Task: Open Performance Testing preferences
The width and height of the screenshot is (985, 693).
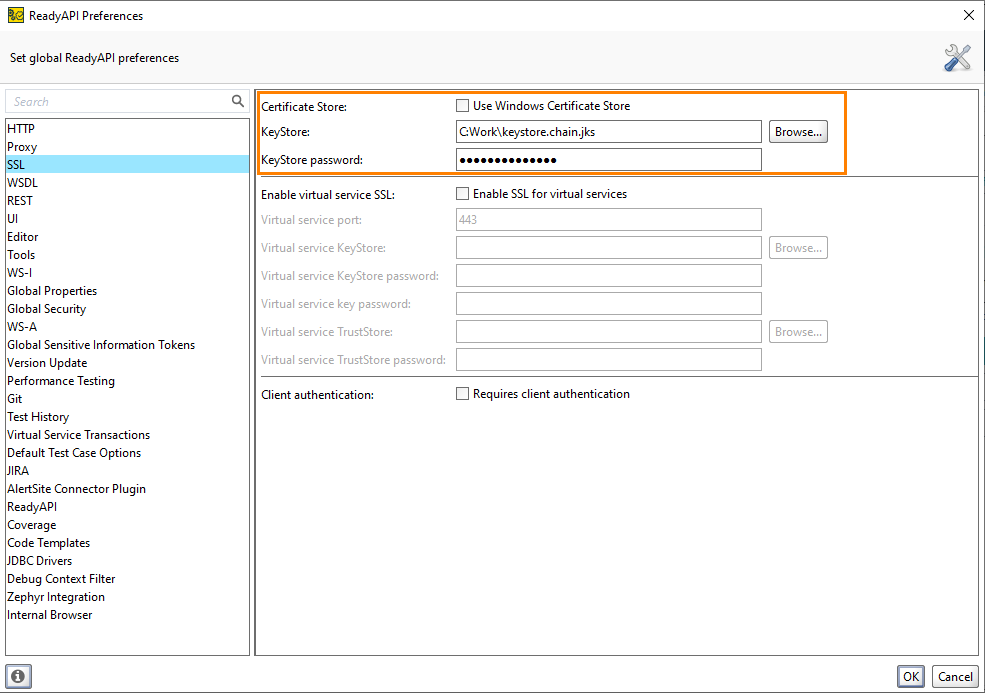Action: [x=127, y=381]
